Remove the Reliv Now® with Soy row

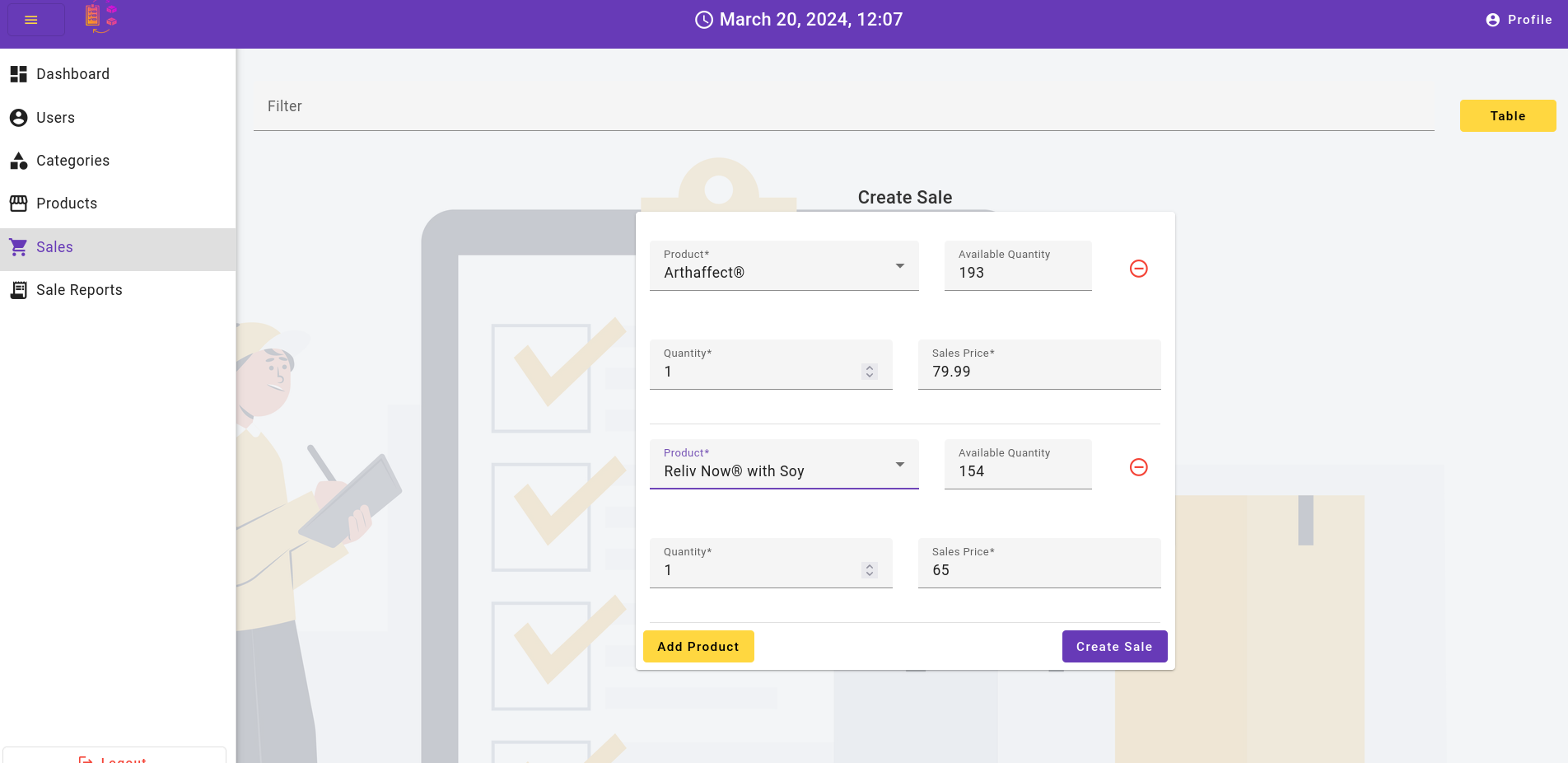tap(1139, 467)
